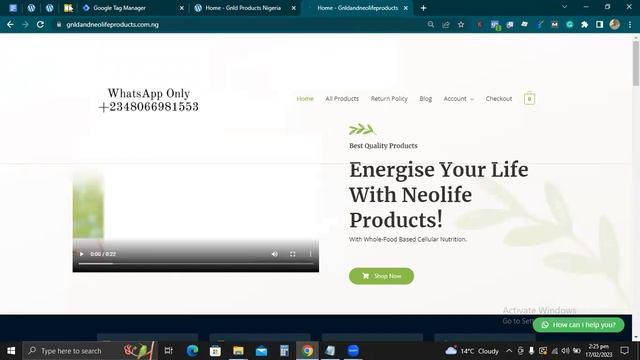Open the Calculator from taskbar
Image resolution: width=640 pixels, height=360 pixels.
(284, 351)
